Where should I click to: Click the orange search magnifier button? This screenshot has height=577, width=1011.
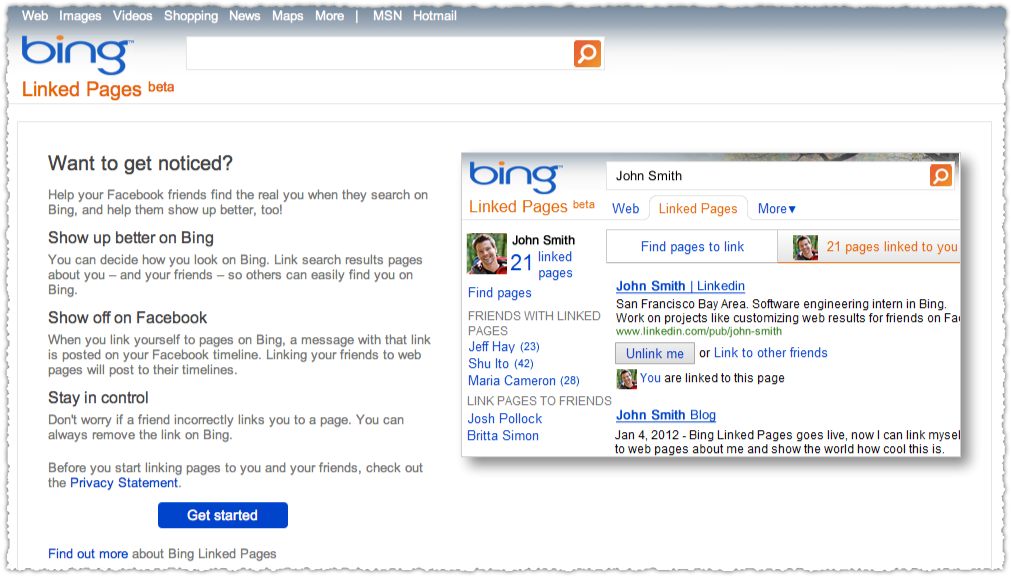587,54
